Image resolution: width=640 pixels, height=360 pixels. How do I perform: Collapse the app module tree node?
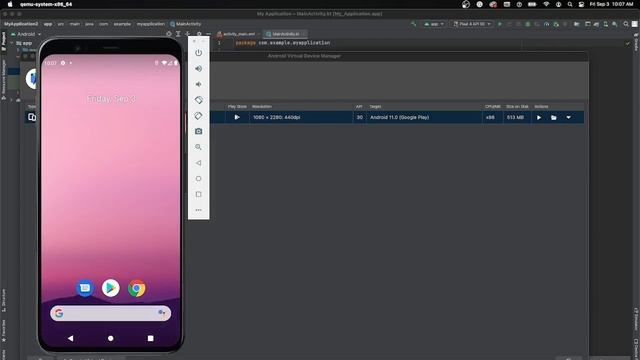pos(12,43)
